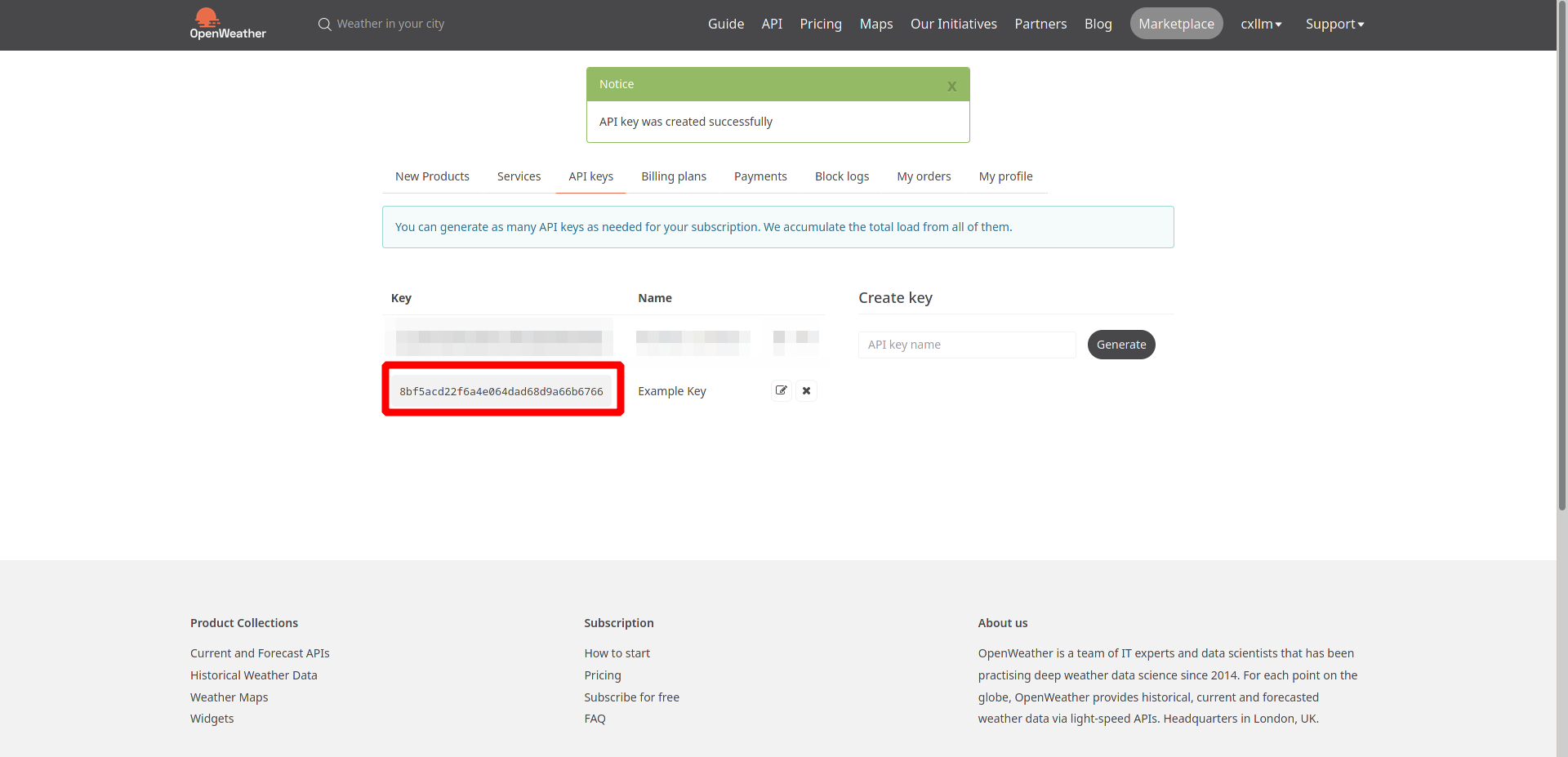Click the Weather in your city search box
This screenshot has height=757, width=1568.
click(x=390, y=24)
